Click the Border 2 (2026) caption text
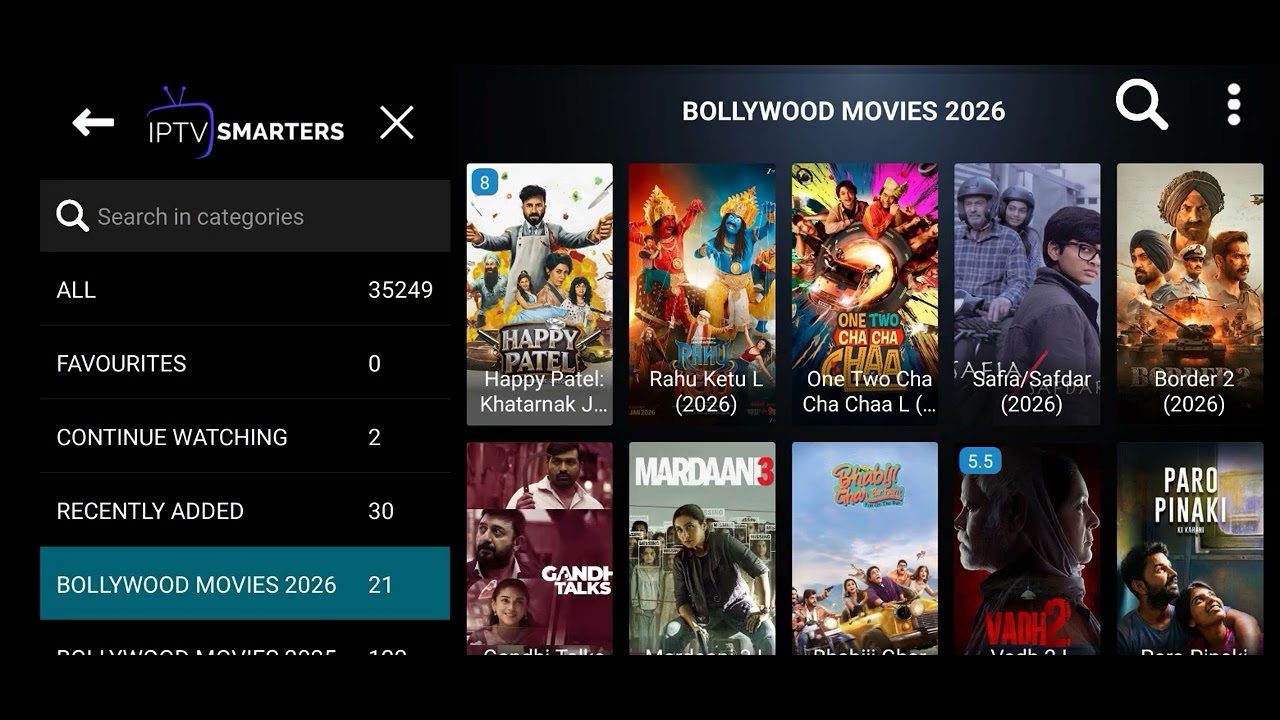This screenshot has height=720, width=1280. (1194, 392)
